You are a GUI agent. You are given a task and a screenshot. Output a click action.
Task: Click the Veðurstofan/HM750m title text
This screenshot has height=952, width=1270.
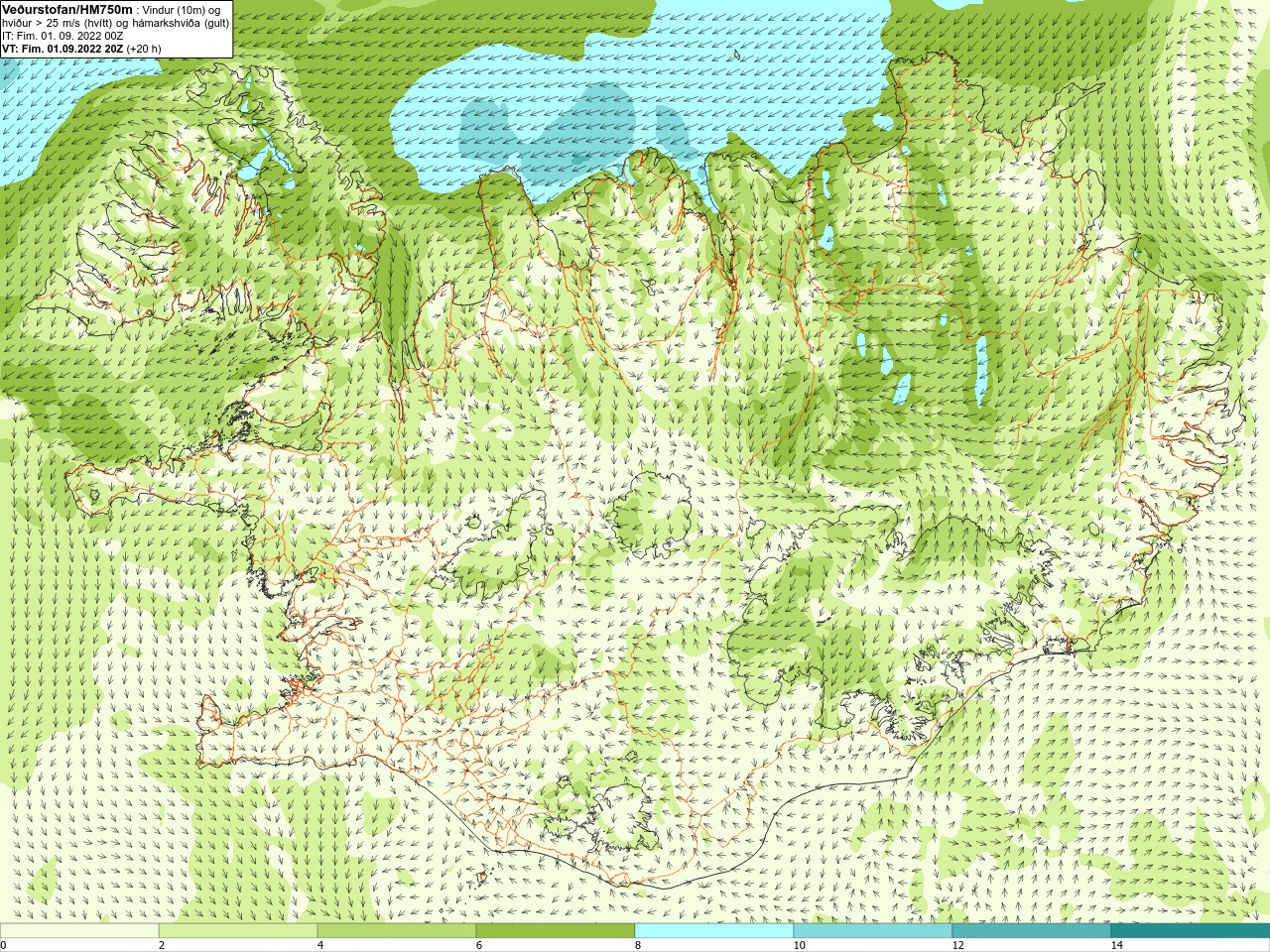pos(67,9)
